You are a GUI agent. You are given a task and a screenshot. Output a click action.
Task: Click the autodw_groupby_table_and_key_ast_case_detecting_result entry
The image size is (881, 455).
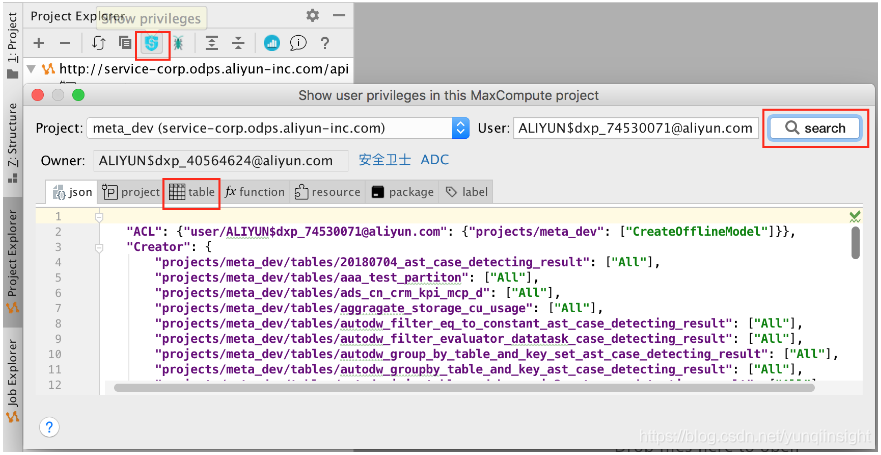(442, 369)
